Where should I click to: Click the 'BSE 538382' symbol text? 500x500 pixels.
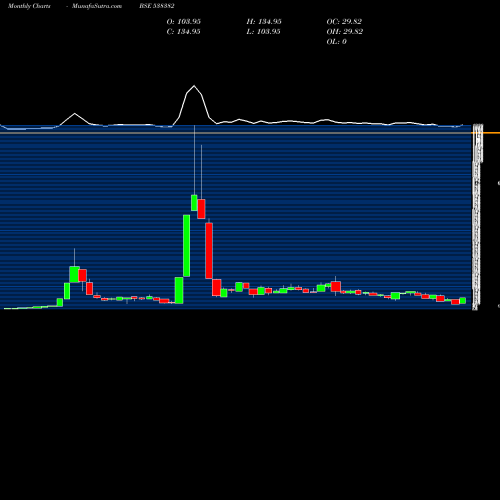157,6
